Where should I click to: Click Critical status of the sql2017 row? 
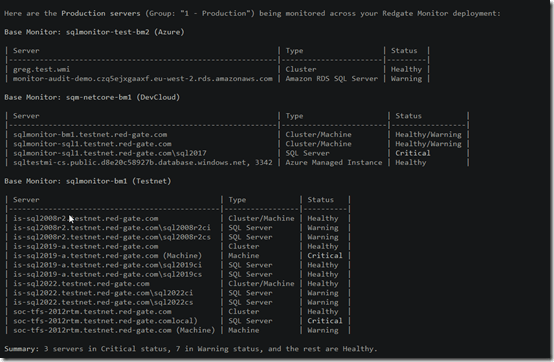pyautogui.click(x=413, y=153)
